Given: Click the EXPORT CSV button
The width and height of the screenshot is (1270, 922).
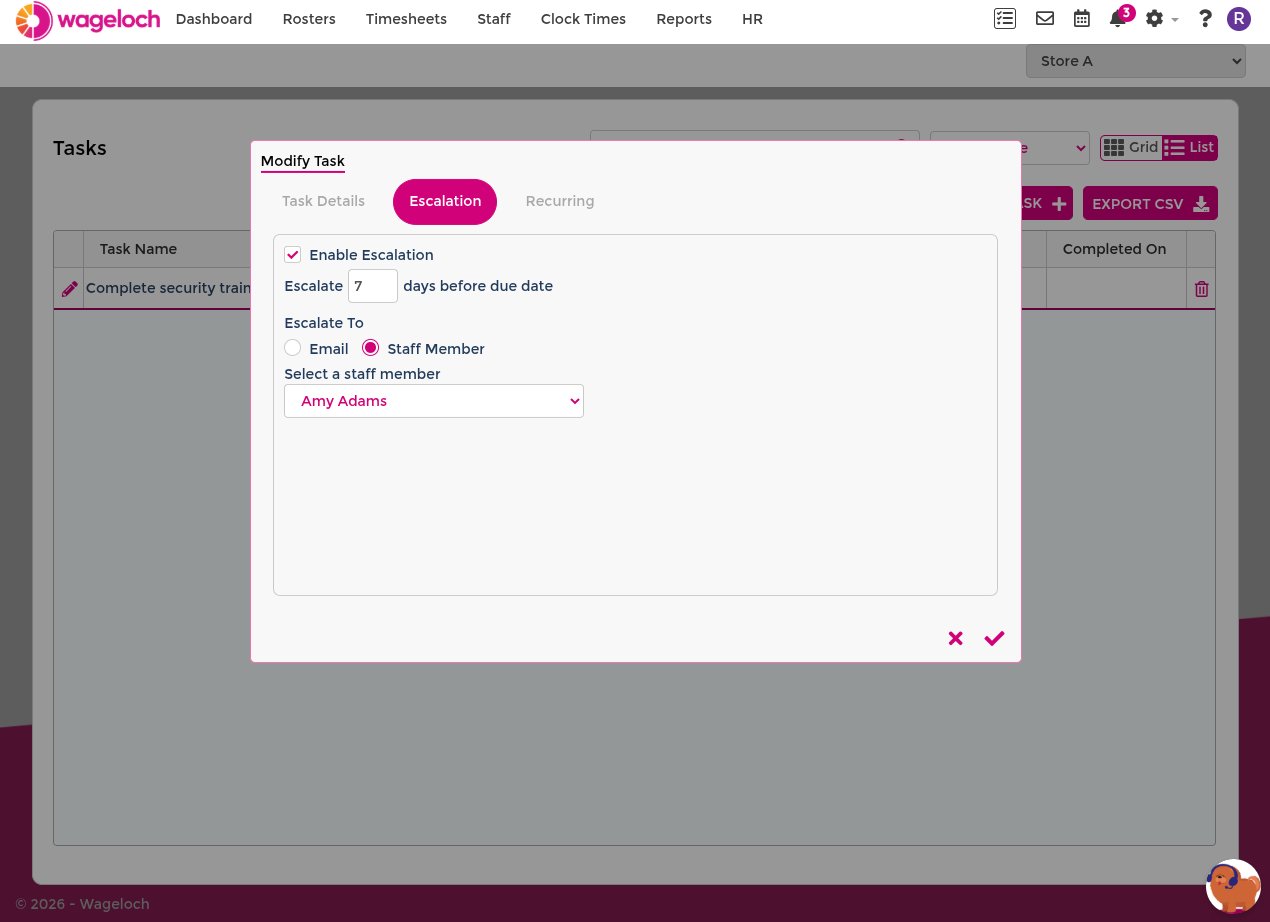Looking at the screenshot, I should point(1150,204).
